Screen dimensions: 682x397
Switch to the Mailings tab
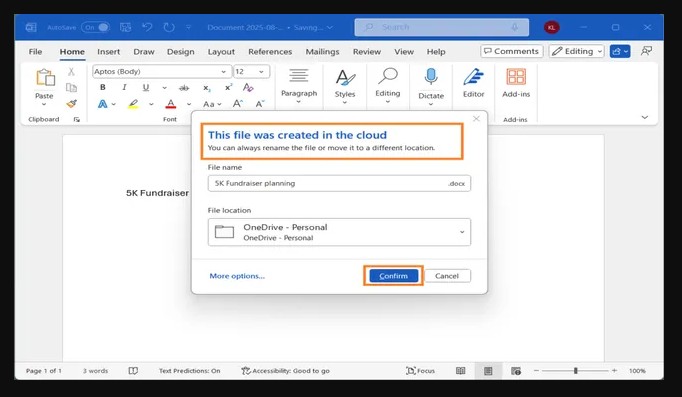point(322,52)
